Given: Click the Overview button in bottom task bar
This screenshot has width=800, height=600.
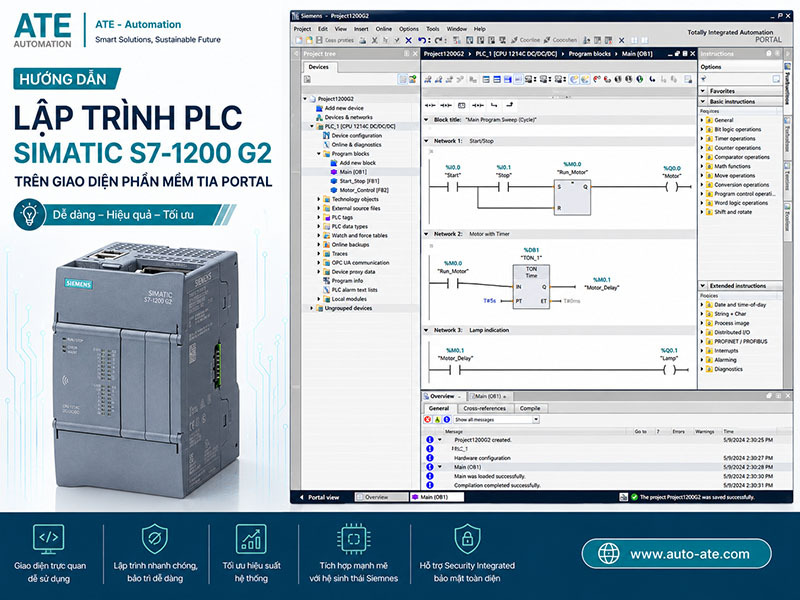Looking at the screenshot, I should pos(382,497).
